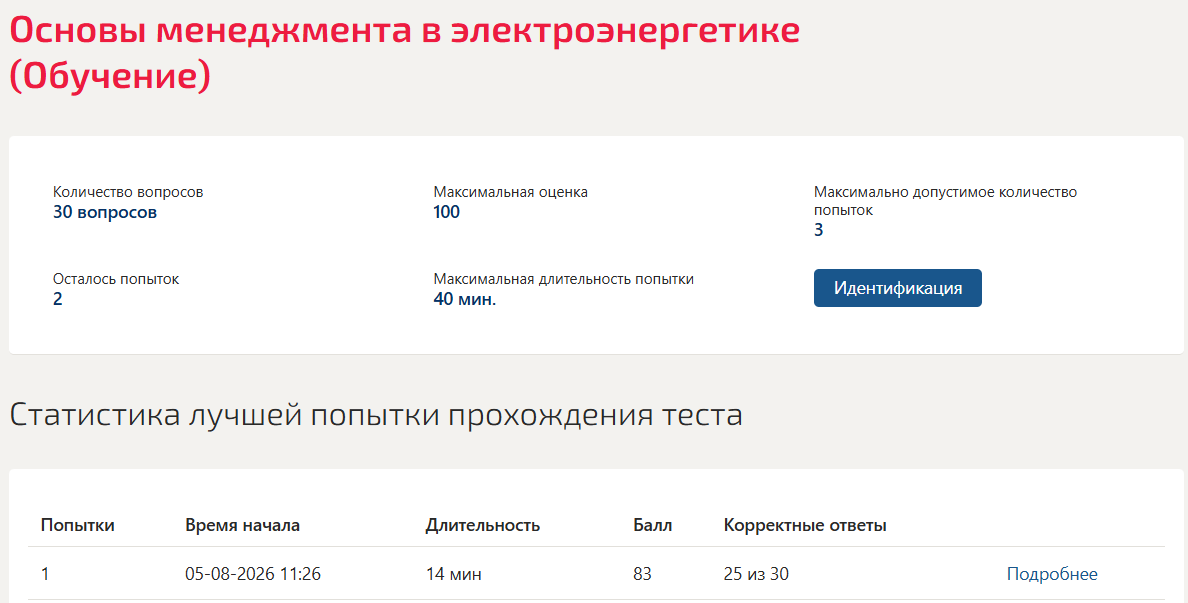The image size is (1188, 603).
Task: Click the Статистика лучшей попытки прохождения теста heading
Action: (x=376, y=415)
